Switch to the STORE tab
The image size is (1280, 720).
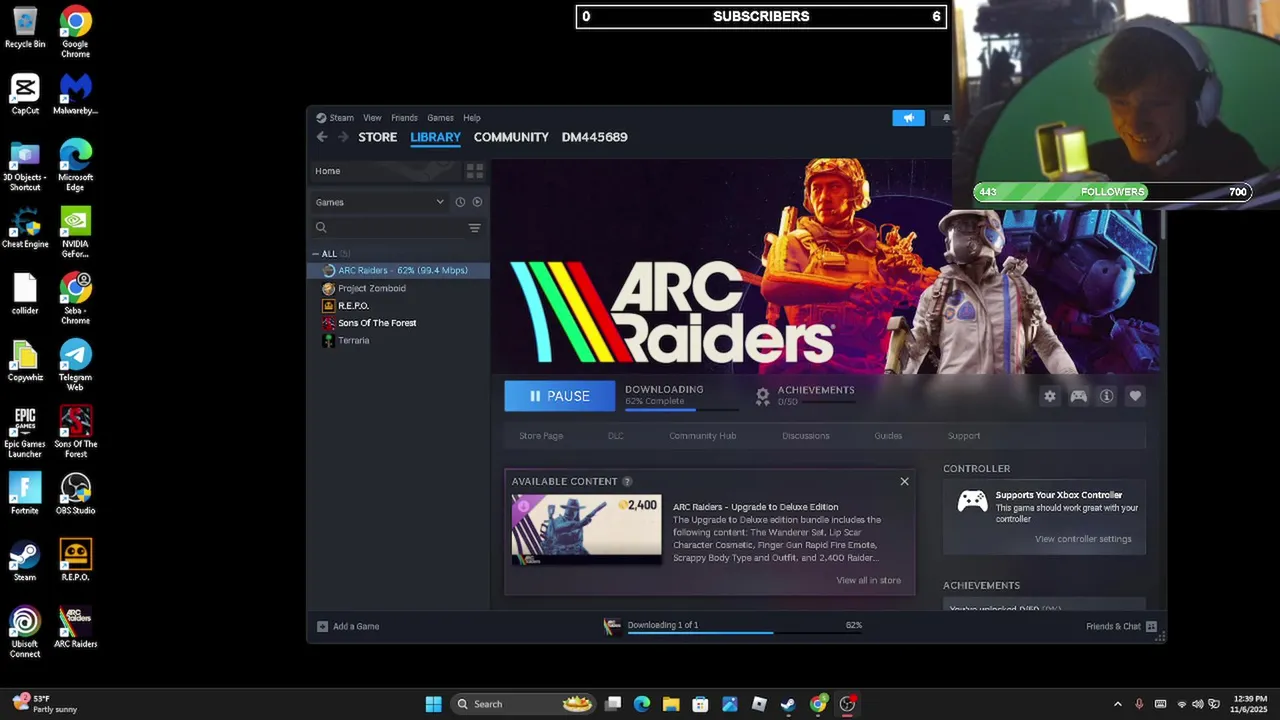point(378,137)
